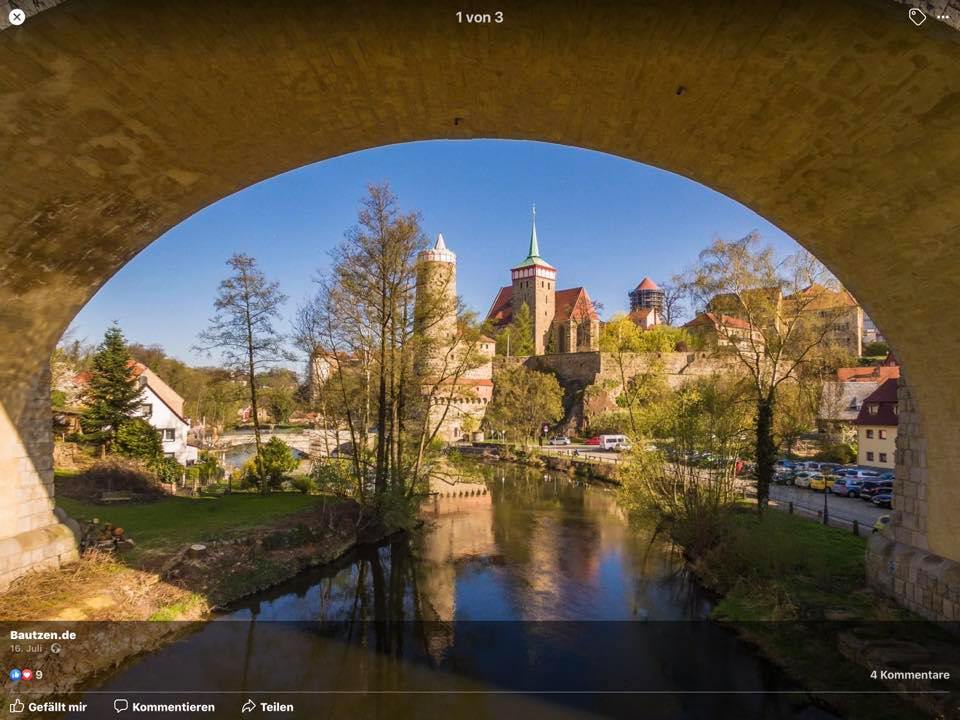
Task: Tap the curved share arrow icon
Action: (x=249, y=706)
